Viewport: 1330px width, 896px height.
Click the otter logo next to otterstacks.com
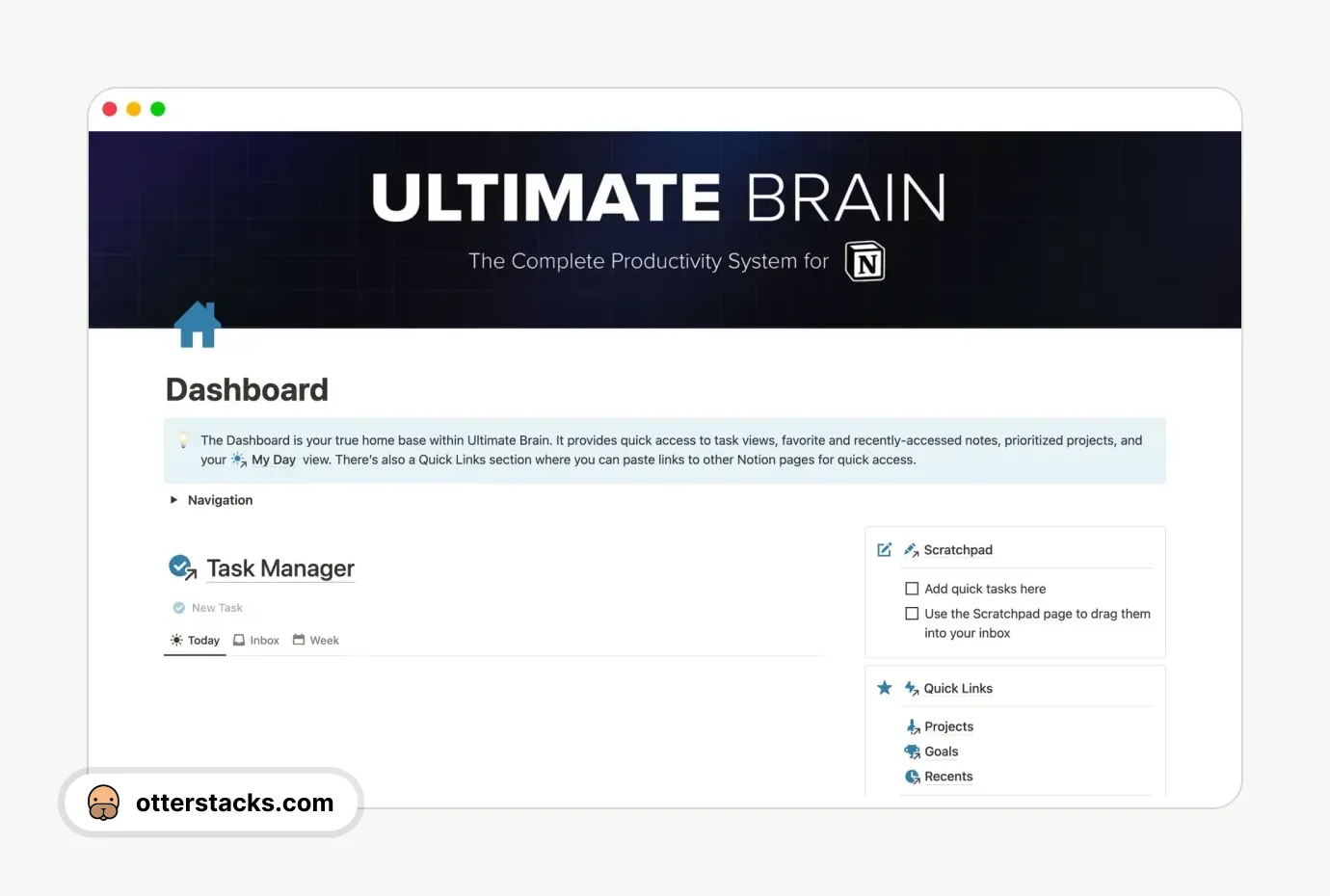[x=104, y=803]
